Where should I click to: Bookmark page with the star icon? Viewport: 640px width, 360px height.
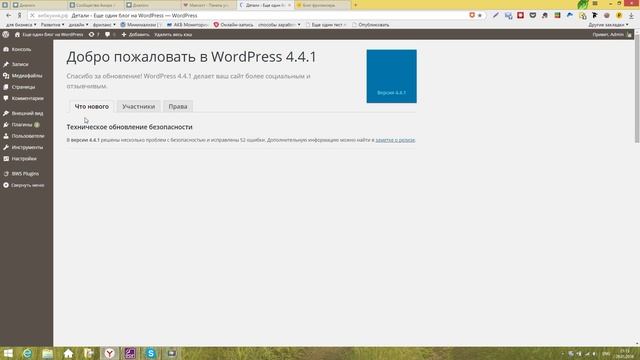(480, 16)
